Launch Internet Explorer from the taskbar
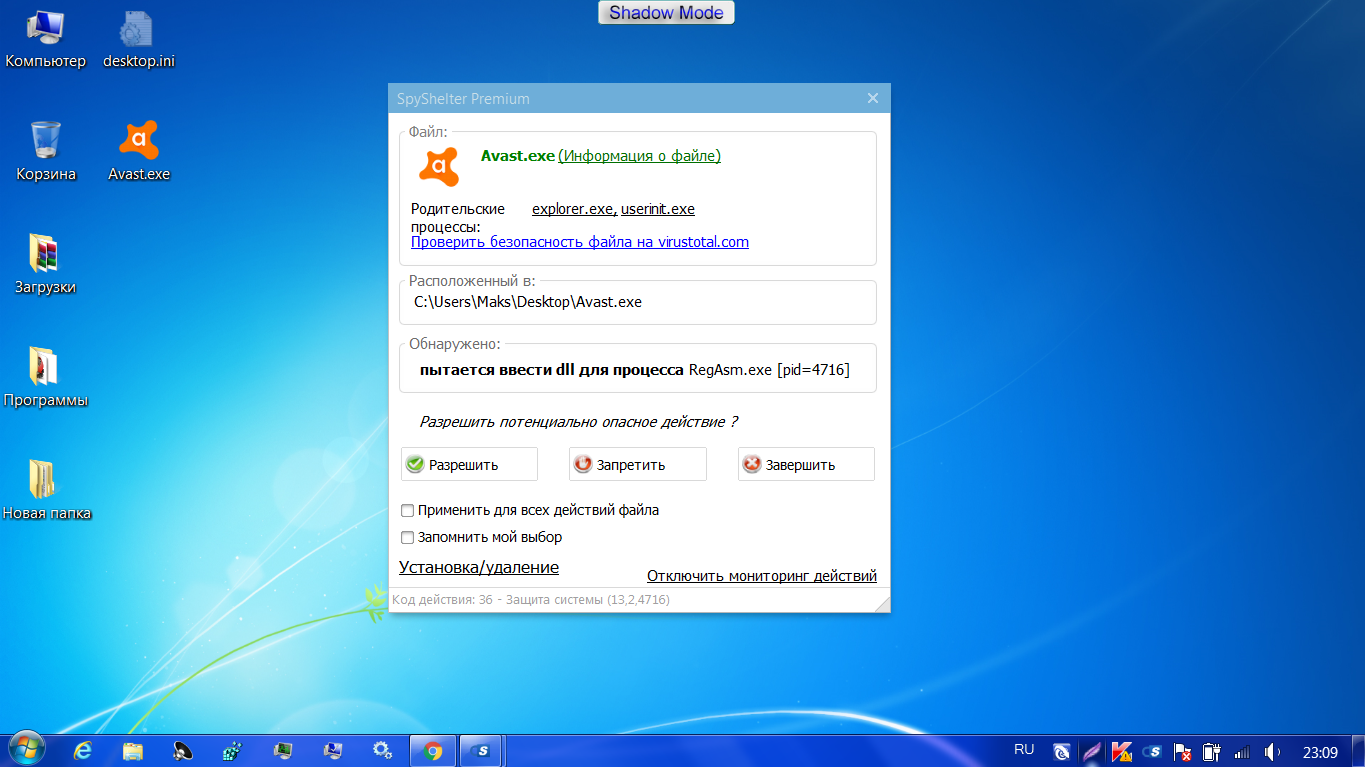Image resolution: width=1365 pixels, height=767 pixels. click(83, 750)
